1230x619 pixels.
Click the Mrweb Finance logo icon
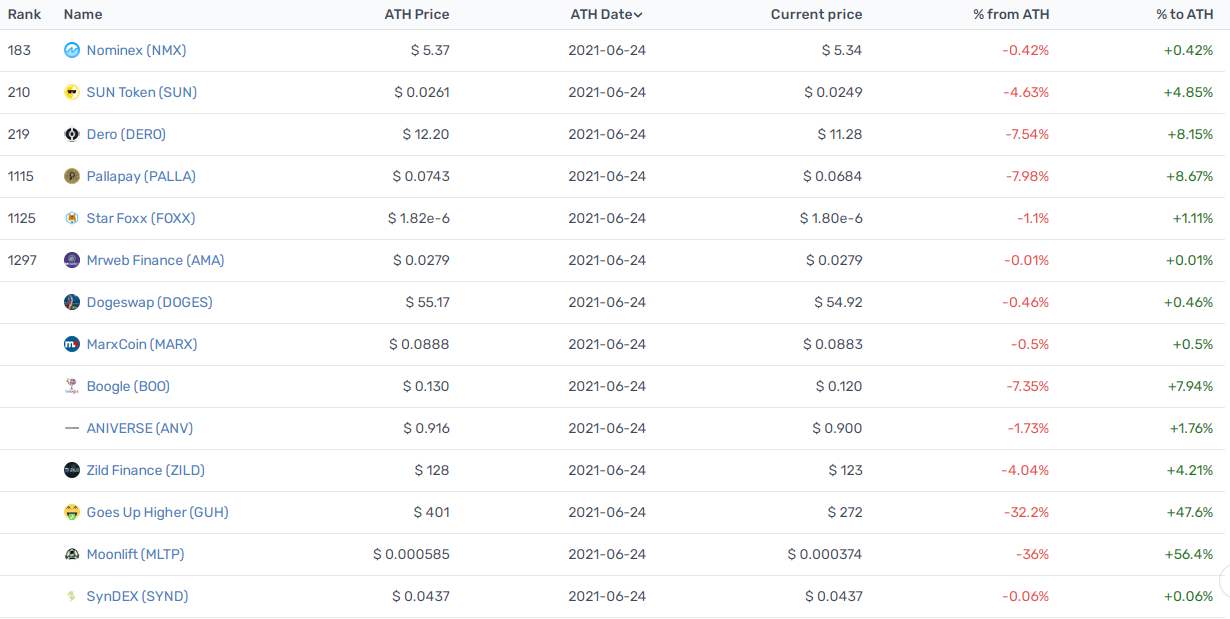(72, 260)
